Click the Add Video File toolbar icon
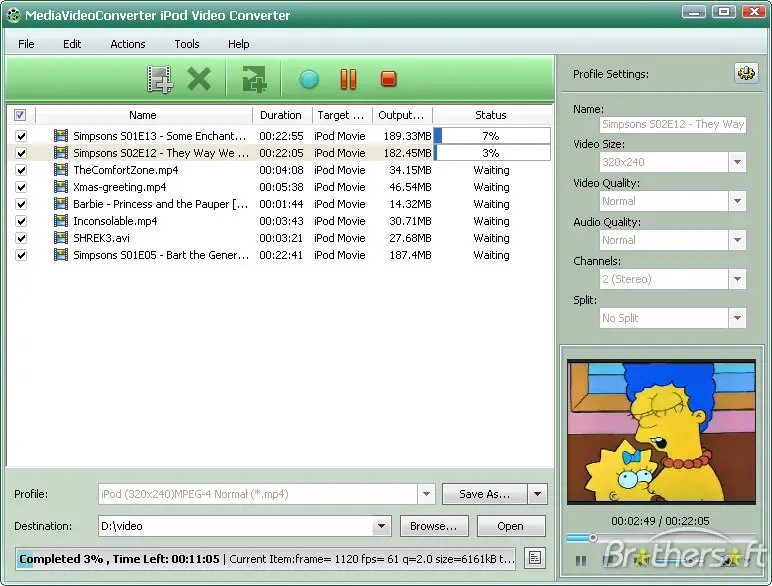Screen dimensions: 772x586 [x=159, y=79]
